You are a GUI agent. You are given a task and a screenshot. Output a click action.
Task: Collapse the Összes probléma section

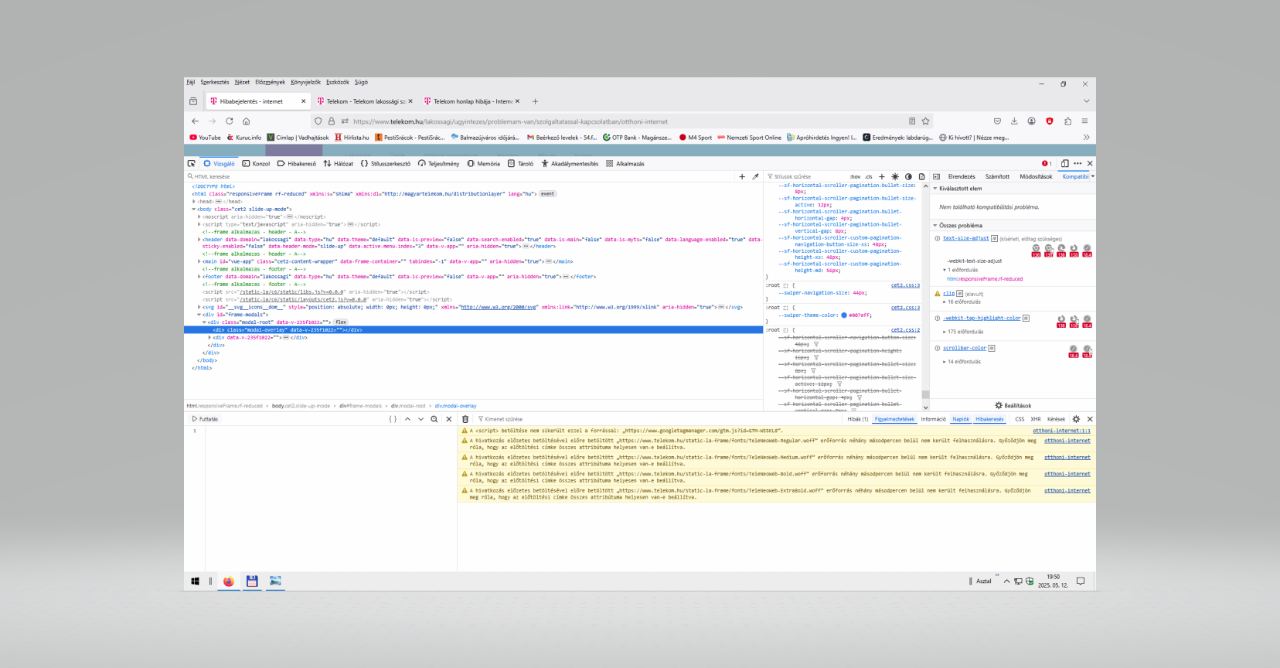tap(935, 225)
